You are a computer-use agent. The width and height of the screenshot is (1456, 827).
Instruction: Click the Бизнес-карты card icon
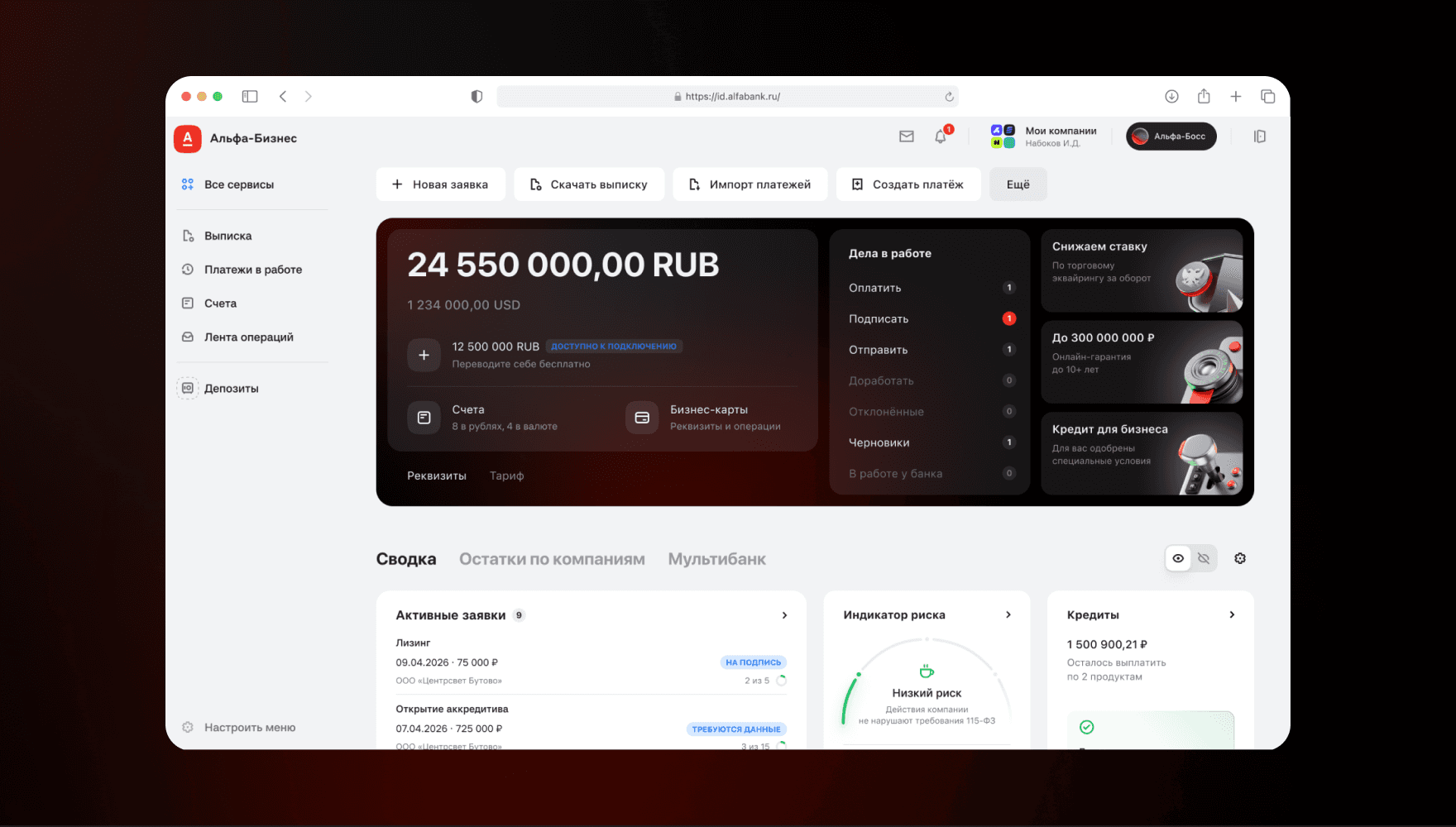click(642, 418)
